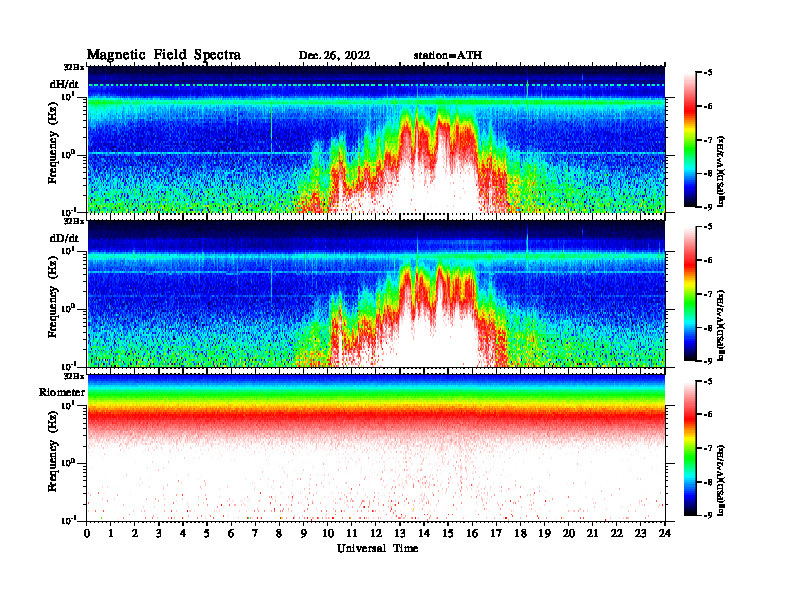This screenshot has width=792, height=612.
Task: Click the "-6" tick on the Riometer color bar
Action: (x=708, y=415)
